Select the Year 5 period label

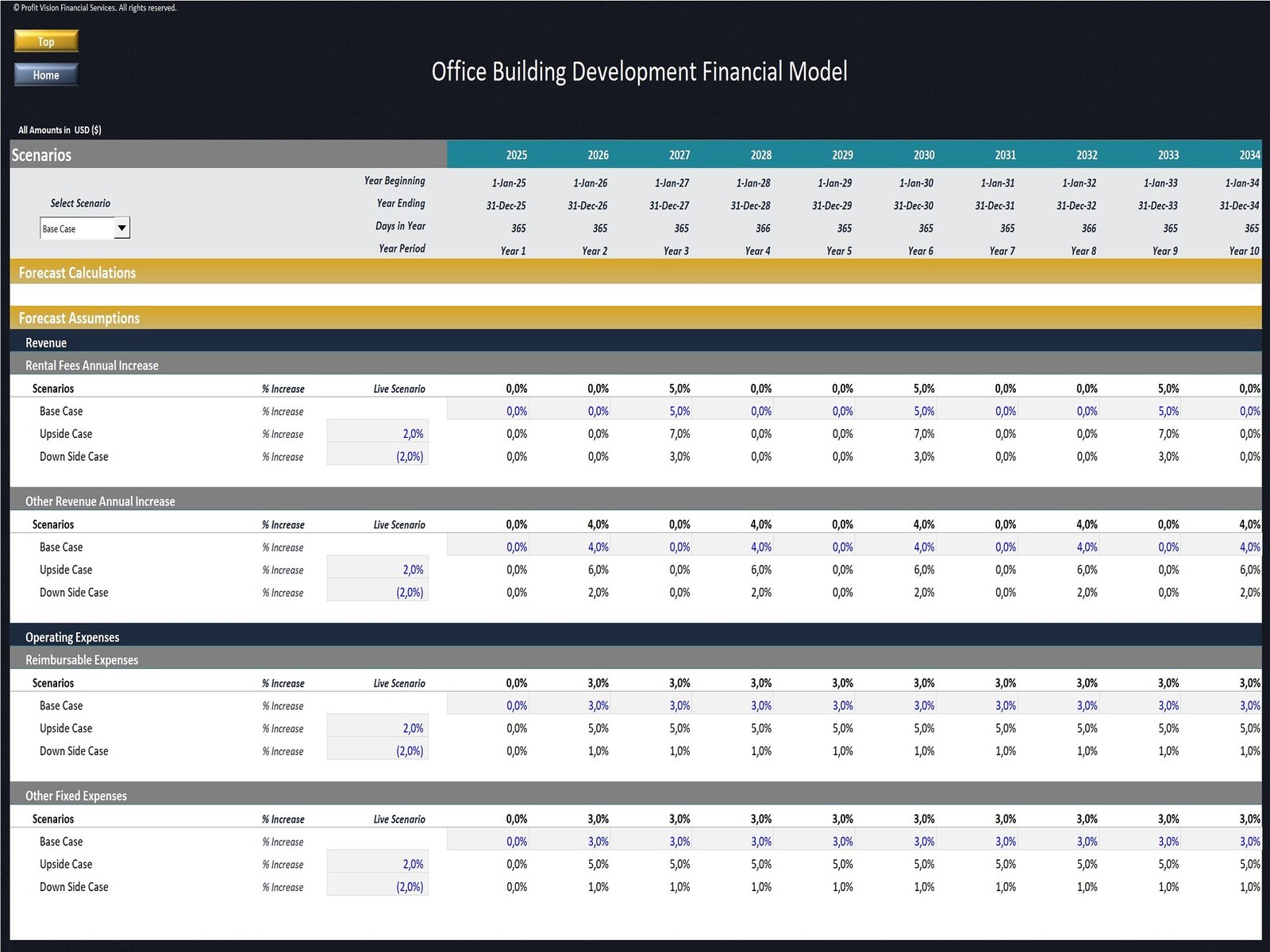[839, 251]
